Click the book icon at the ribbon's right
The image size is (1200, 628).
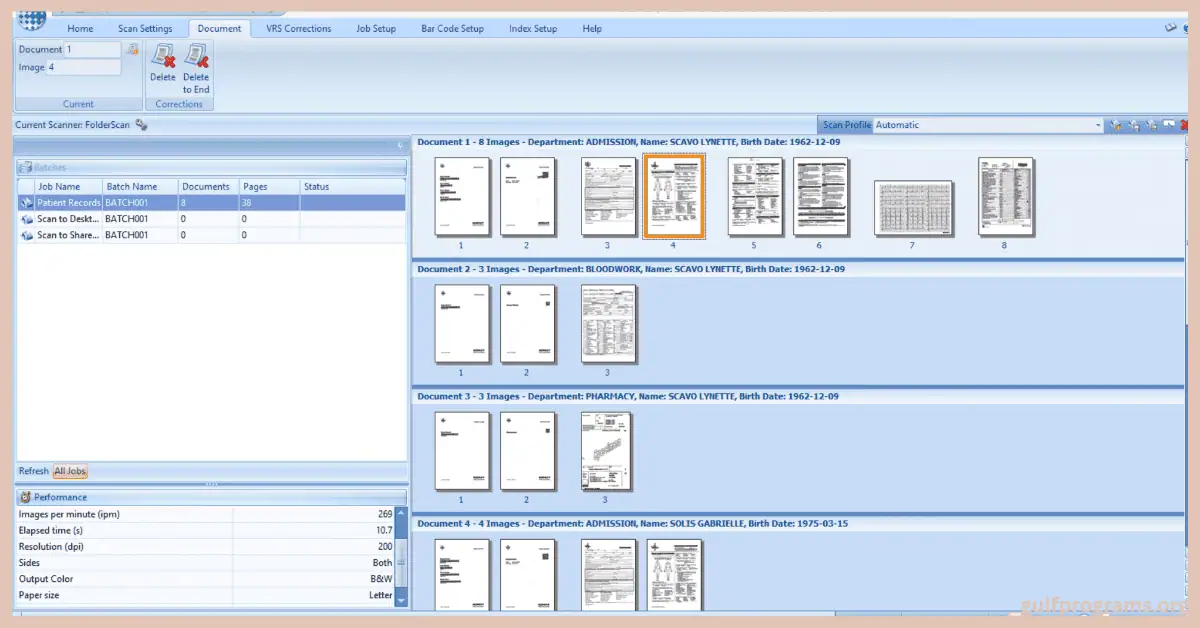pyautogui.click(x=1170, y=29)
